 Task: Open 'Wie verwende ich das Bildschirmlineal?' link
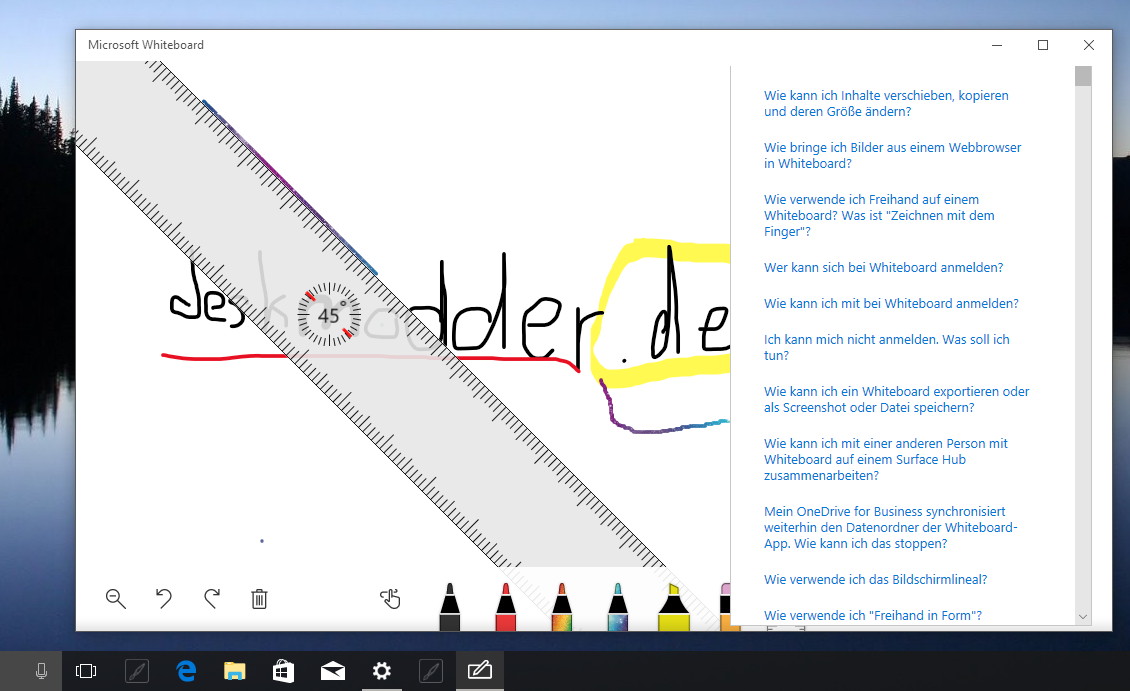pos(876,579)
